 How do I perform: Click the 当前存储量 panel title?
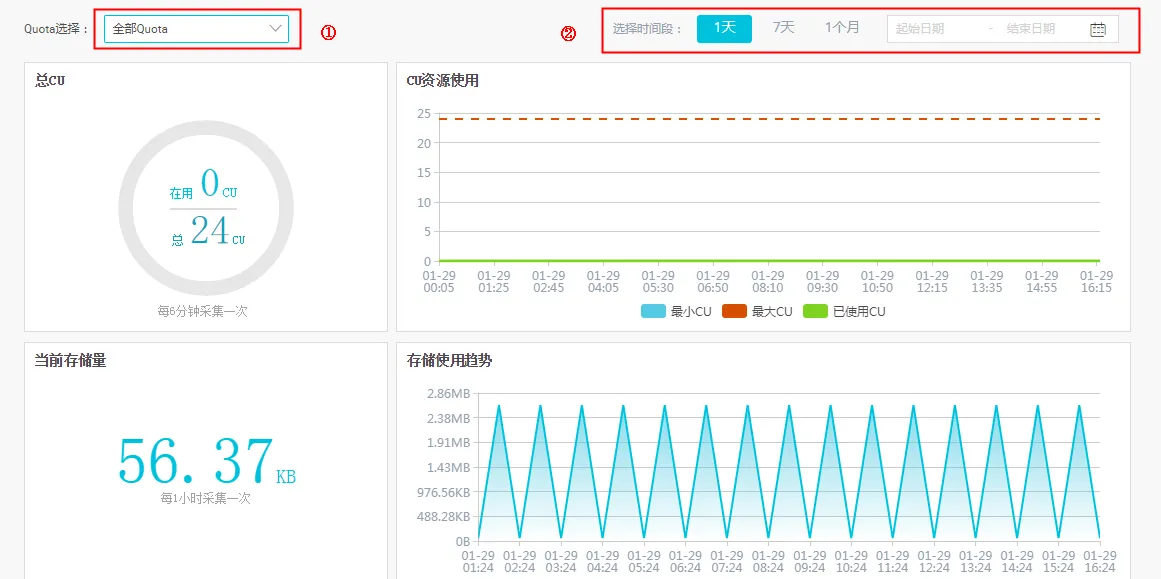click(70, 361)
